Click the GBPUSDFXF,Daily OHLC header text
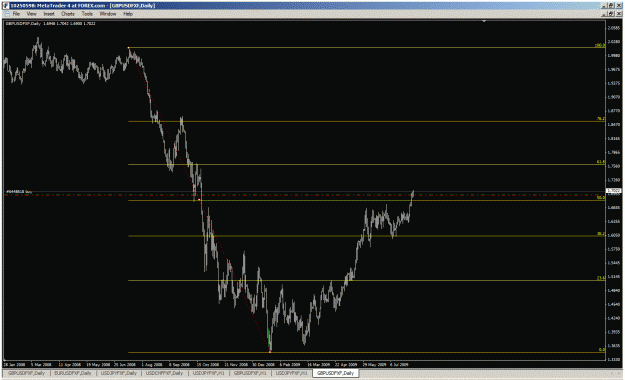 click(50, 24)
